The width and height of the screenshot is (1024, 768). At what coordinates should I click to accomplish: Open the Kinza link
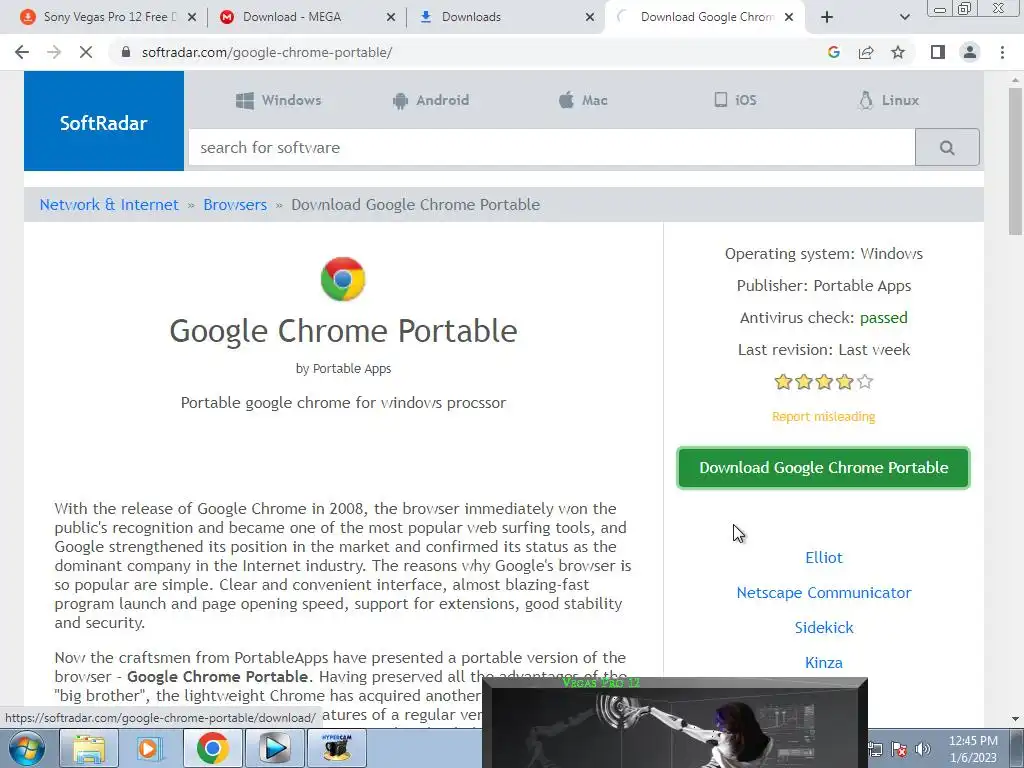click(824, 662)
